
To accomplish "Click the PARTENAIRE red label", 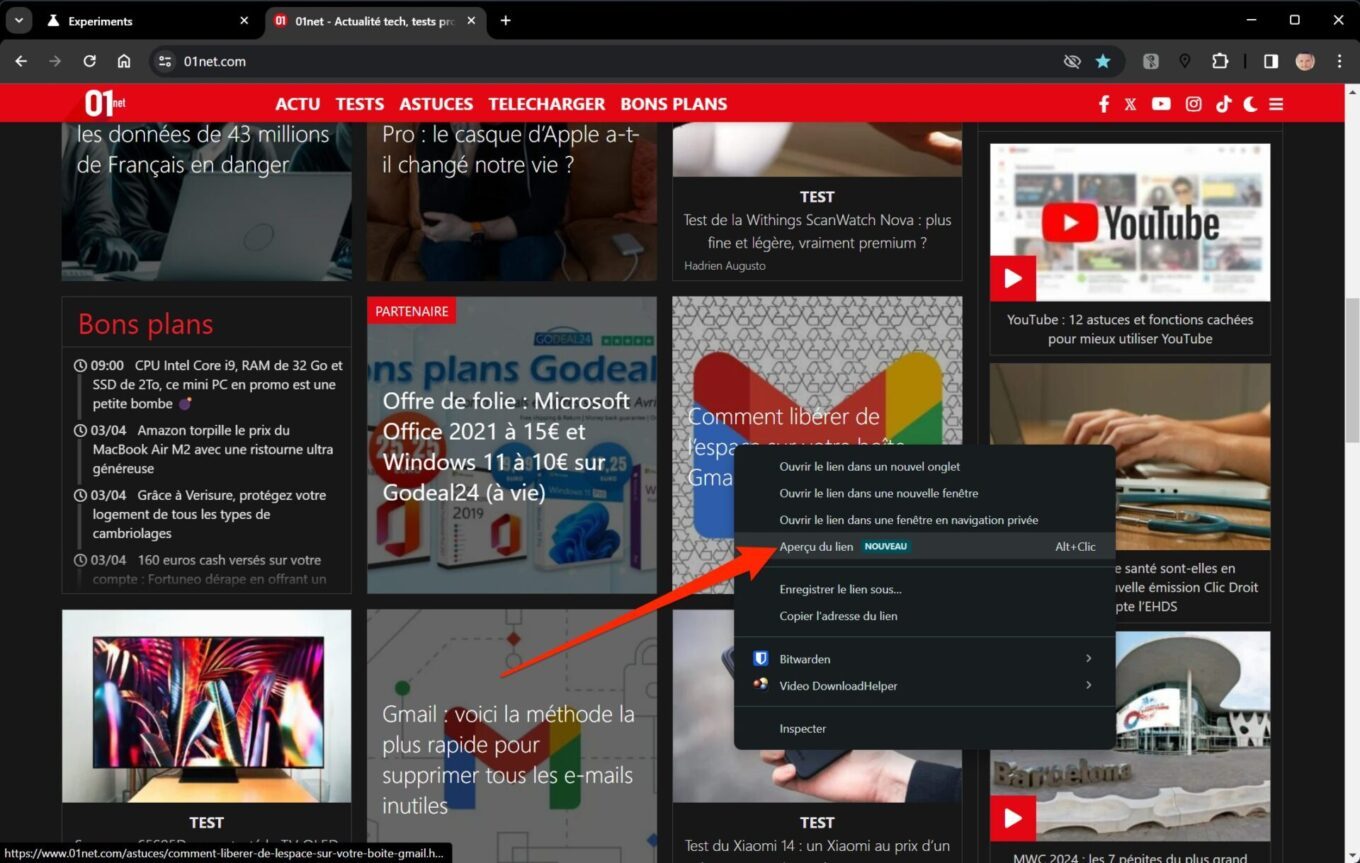I will click(411, 311).
